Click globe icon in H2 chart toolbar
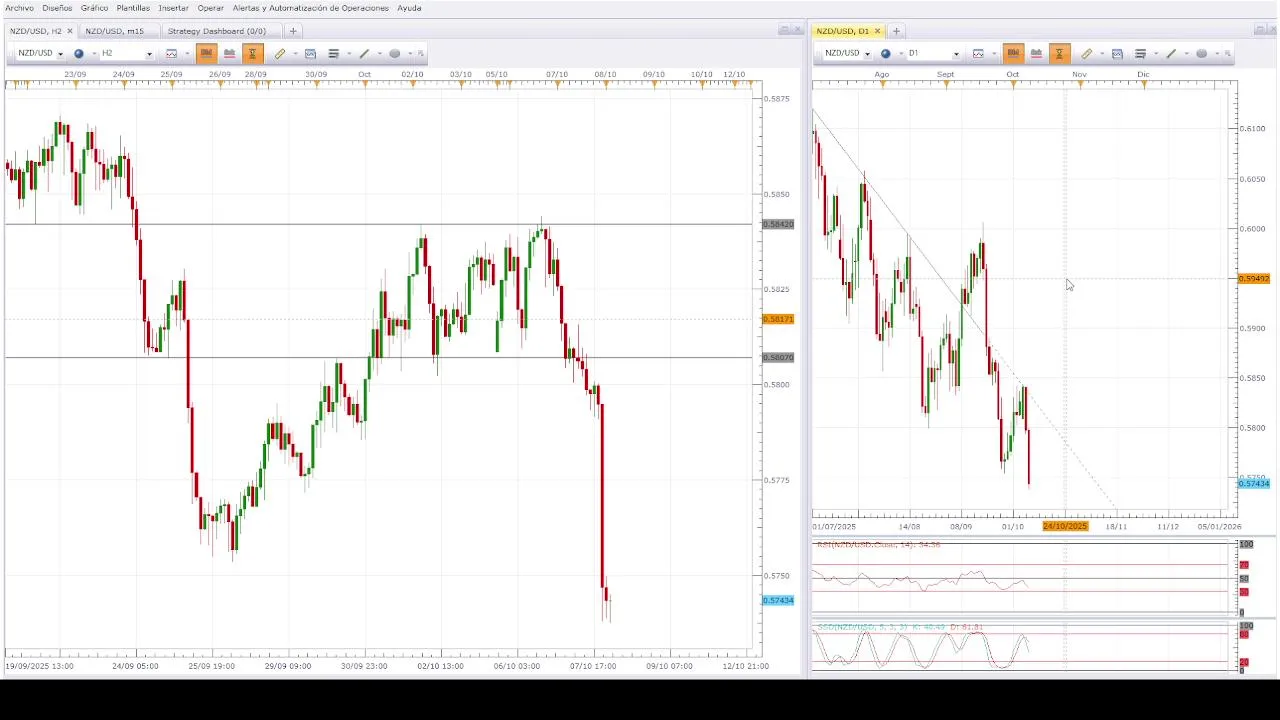Image resolution: width=1280 pixels, height=720 pixels. click(x=79, y=54)
